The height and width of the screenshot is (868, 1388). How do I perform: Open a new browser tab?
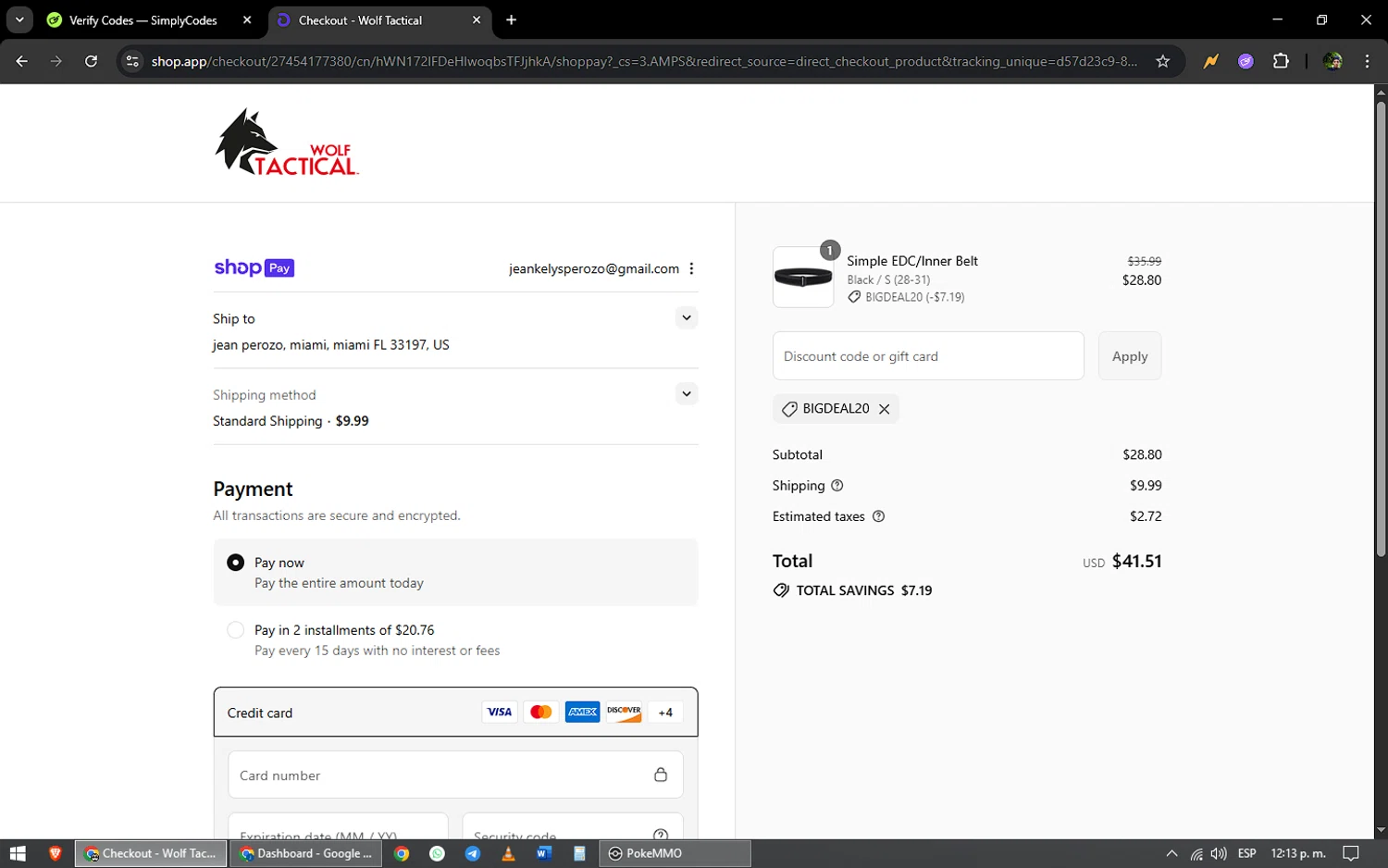(x=511, y=19)
